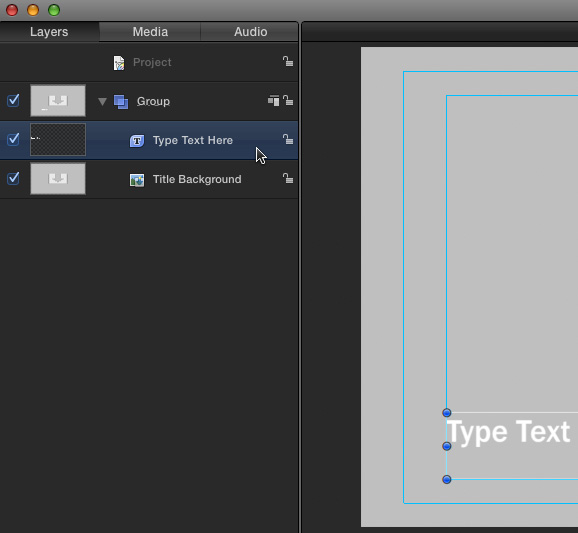Click the Title Background image icon

[x=137, y=180]
